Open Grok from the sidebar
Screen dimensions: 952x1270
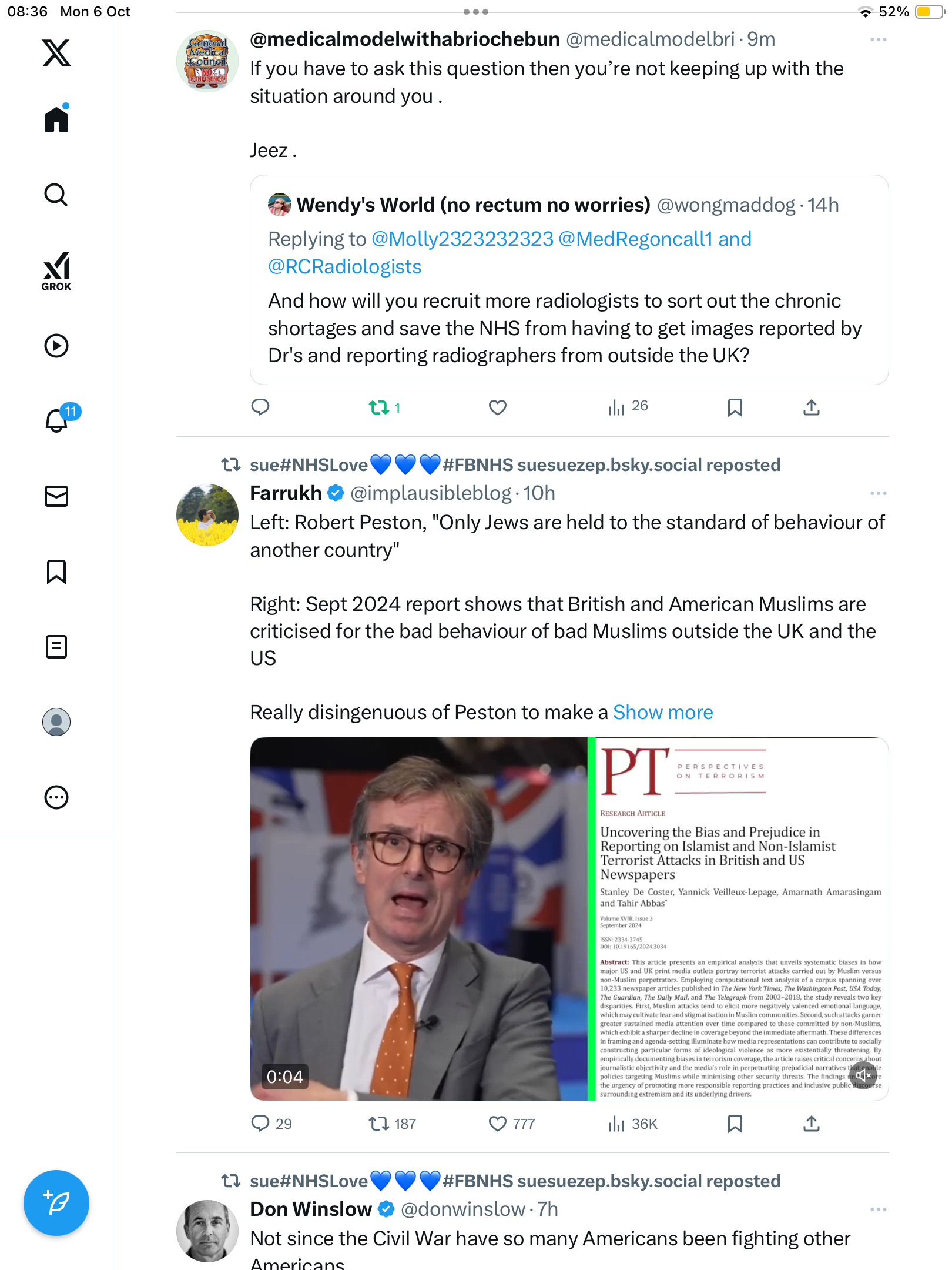[x=56, y=271]
